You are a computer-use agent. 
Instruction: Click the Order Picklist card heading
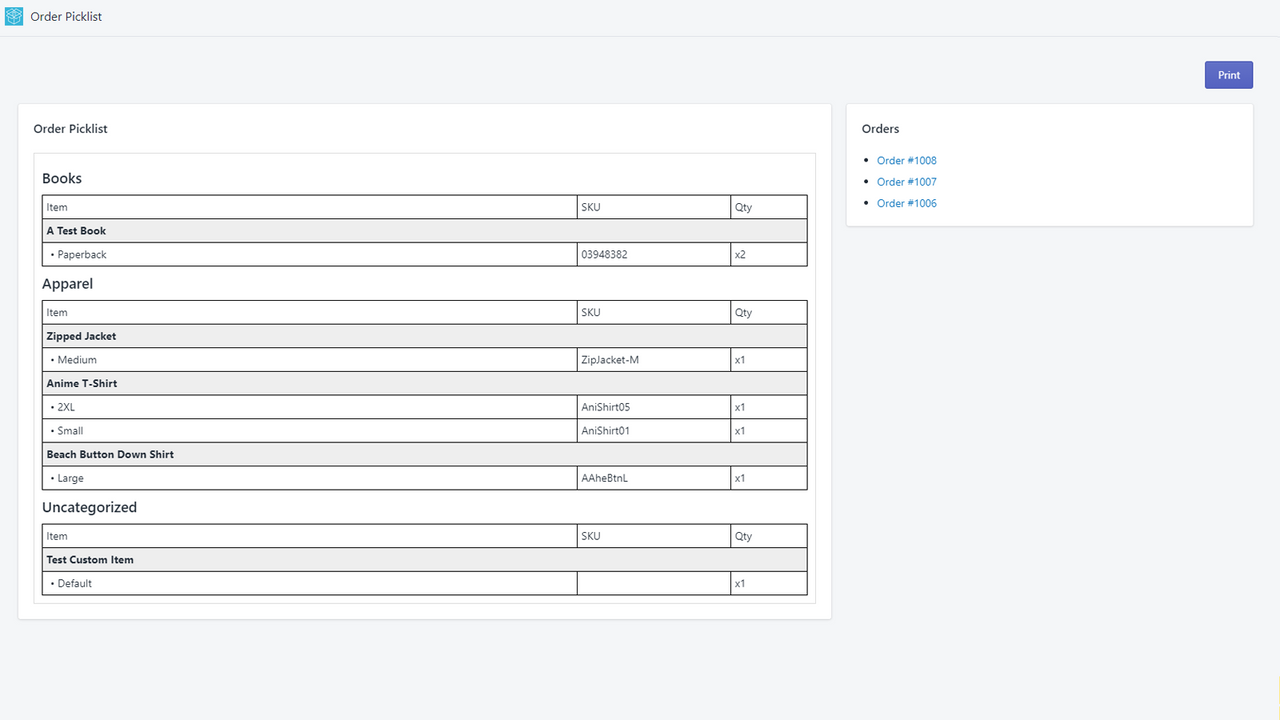(x=70, y=129)
